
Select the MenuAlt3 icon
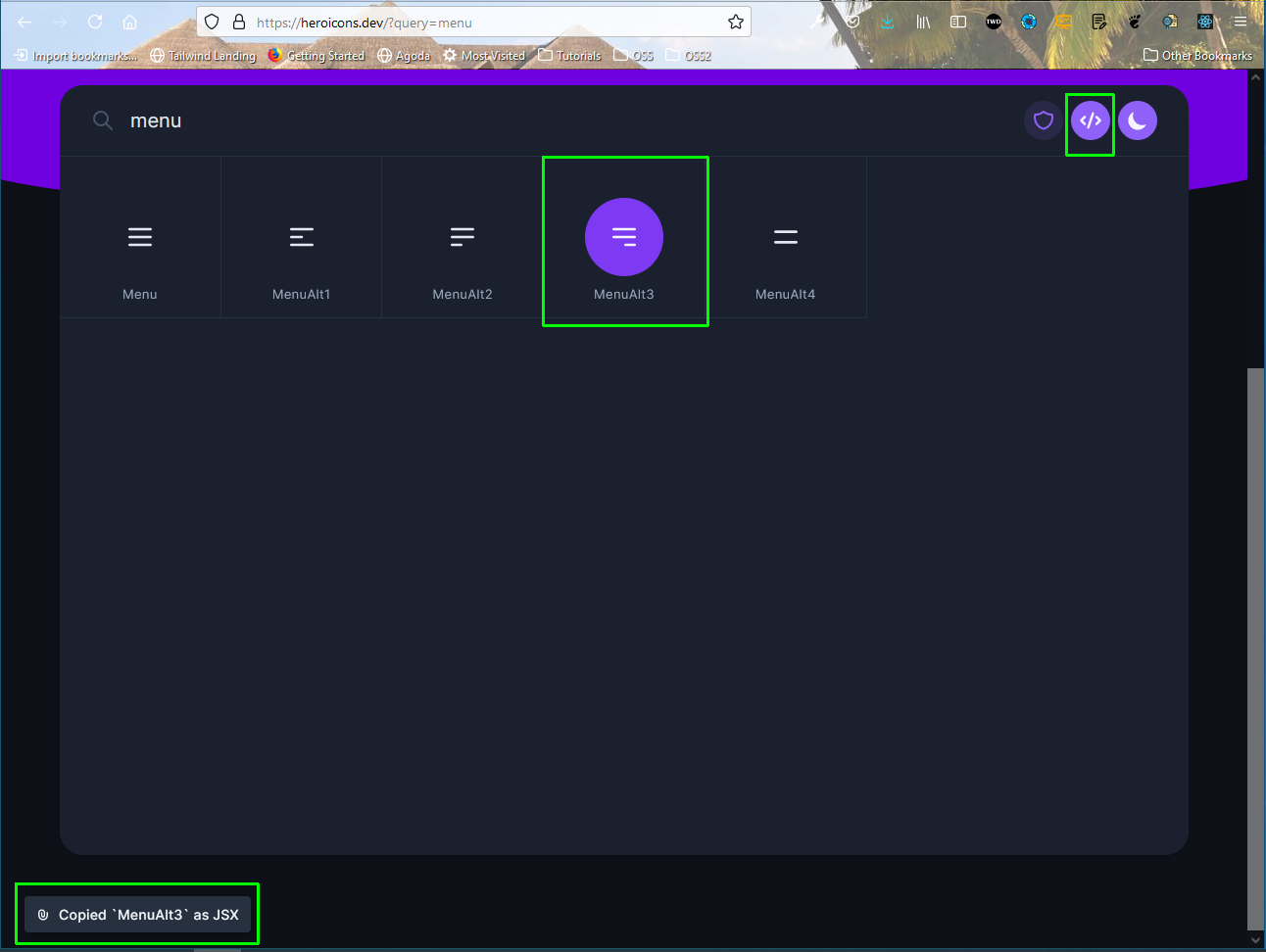point(624,237)
